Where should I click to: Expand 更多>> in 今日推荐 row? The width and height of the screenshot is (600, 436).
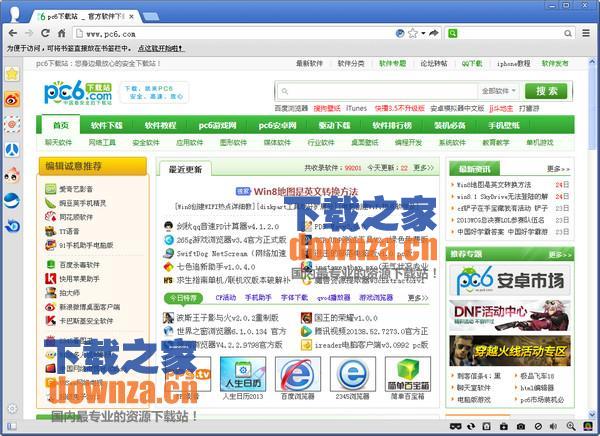point(418,297)
